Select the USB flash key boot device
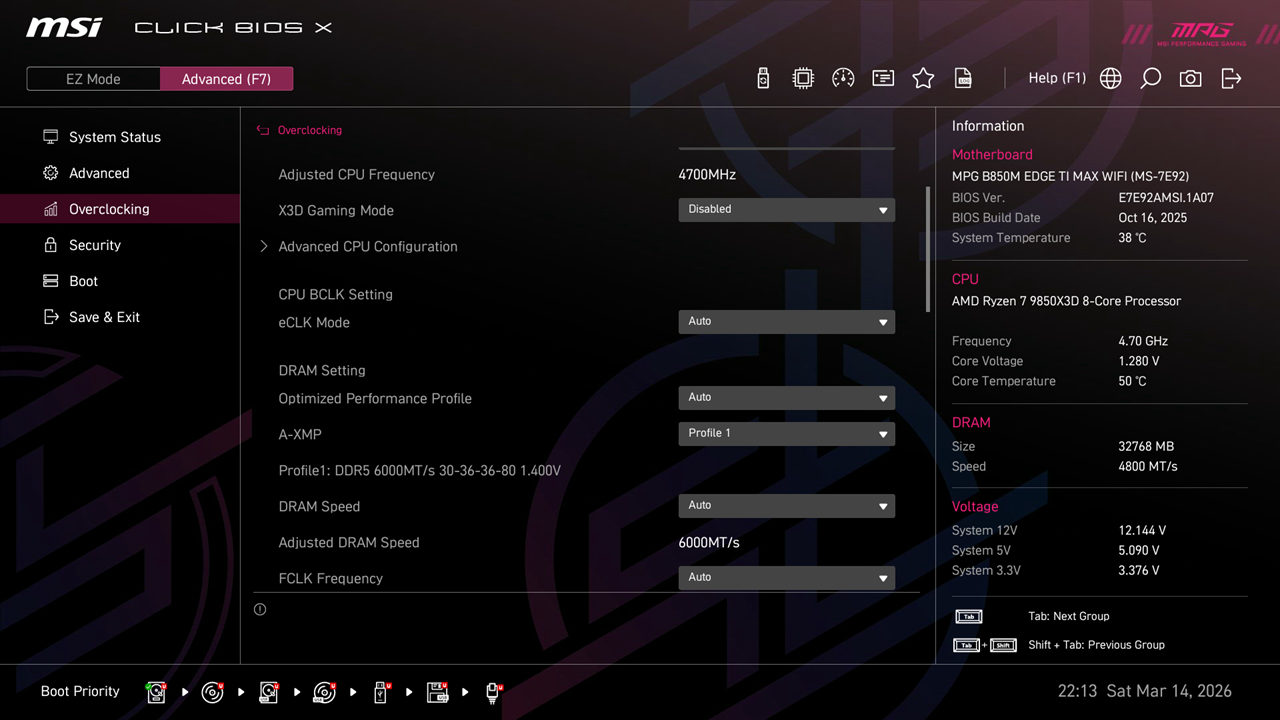The width and height of the screenshot is (1280, 720). coord(381,692)
